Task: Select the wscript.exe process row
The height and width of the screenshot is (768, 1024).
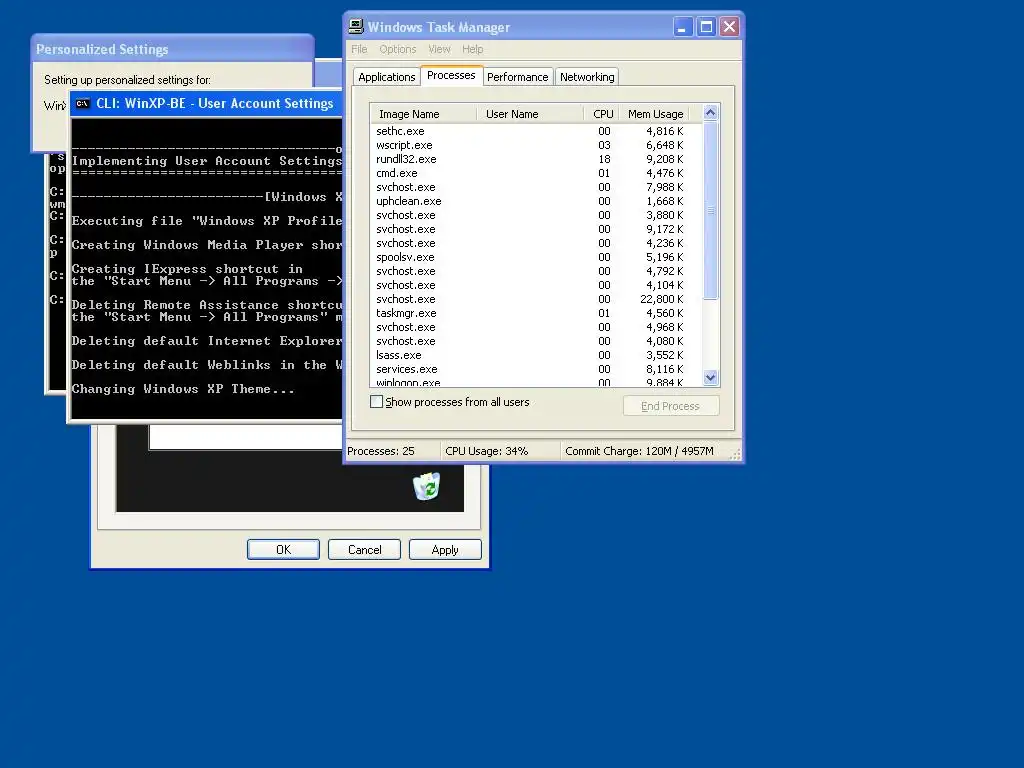Action: pos(536,145)
